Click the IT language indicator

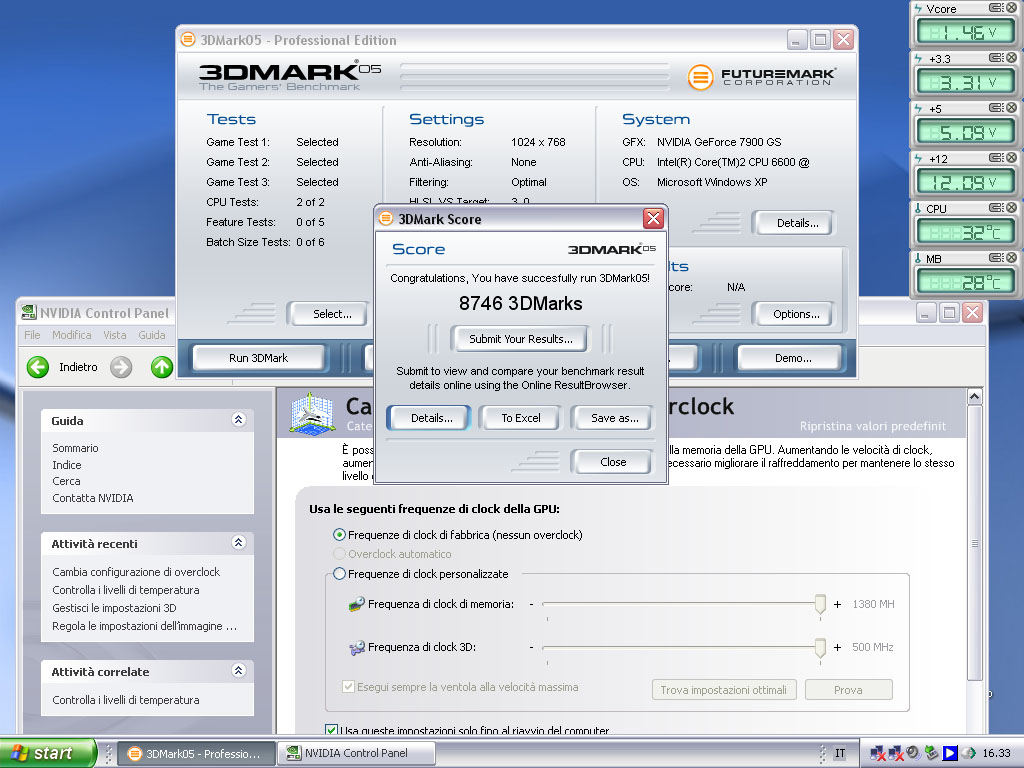tap(840, 754)
